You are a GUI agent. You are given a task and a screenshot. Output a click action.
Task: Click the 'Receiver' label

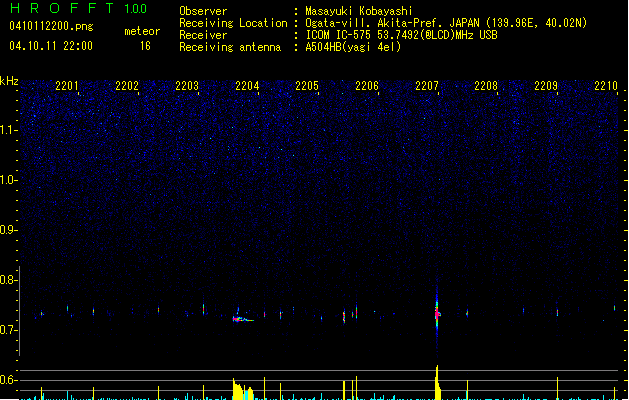[x=203, y=35]
